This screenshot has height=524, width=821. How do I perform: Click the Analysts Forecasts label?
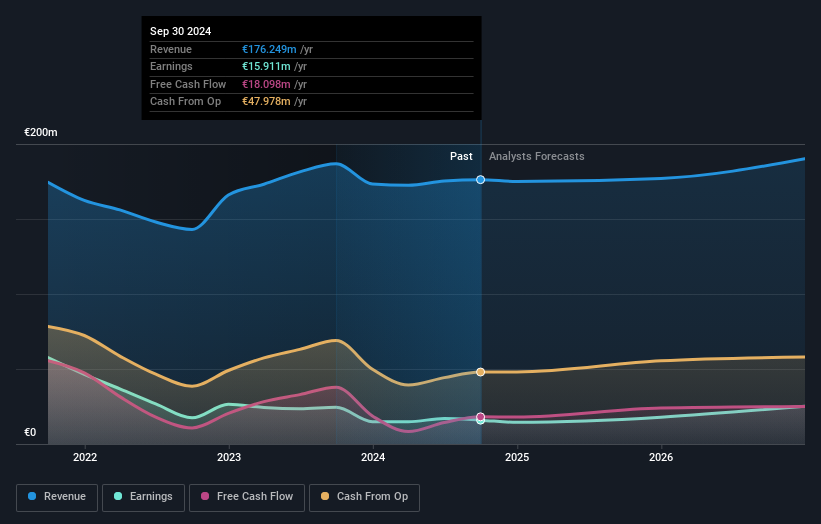point(537,156)
